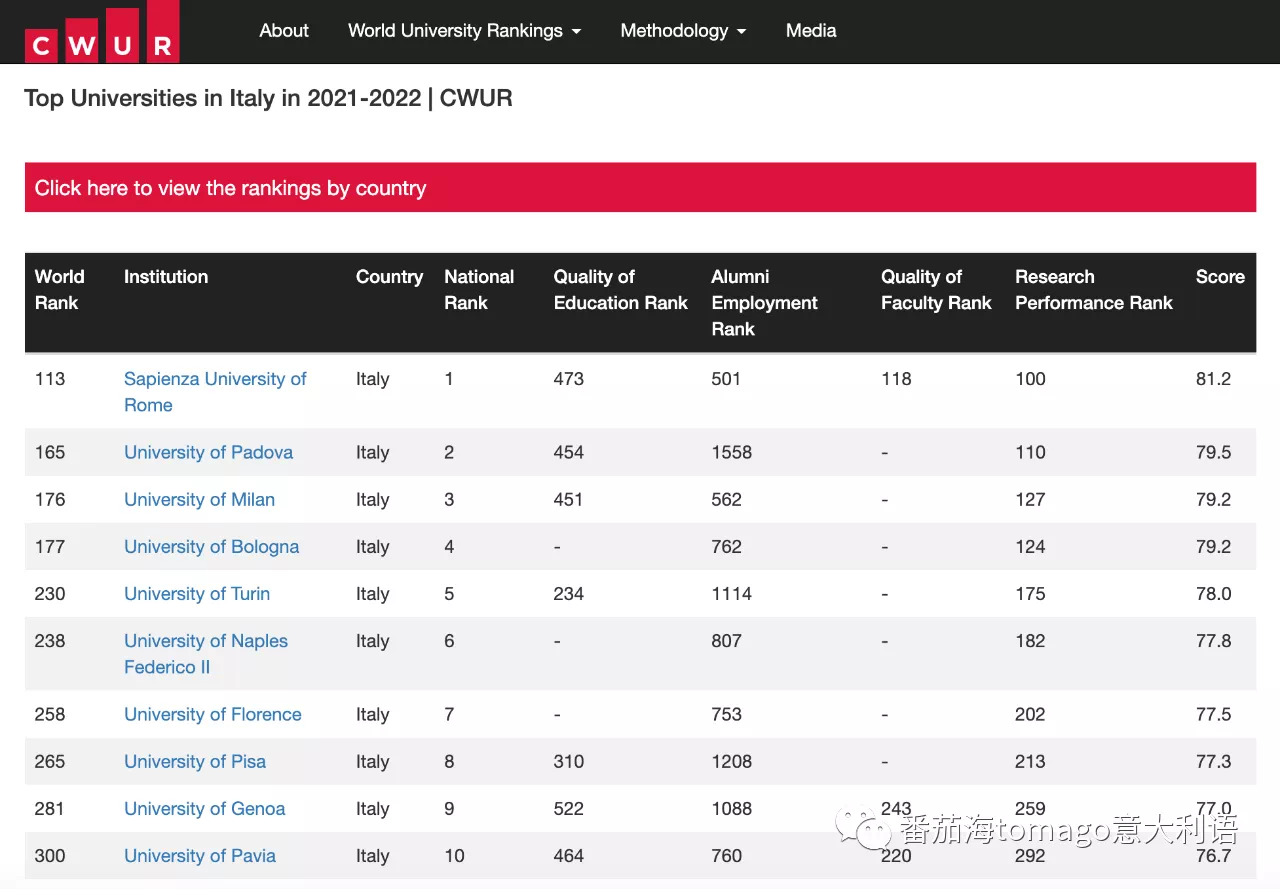Viewport: 1280px width, 889px height.
Task: Click the Research Performance Rank header
Action: [1093, 290]
